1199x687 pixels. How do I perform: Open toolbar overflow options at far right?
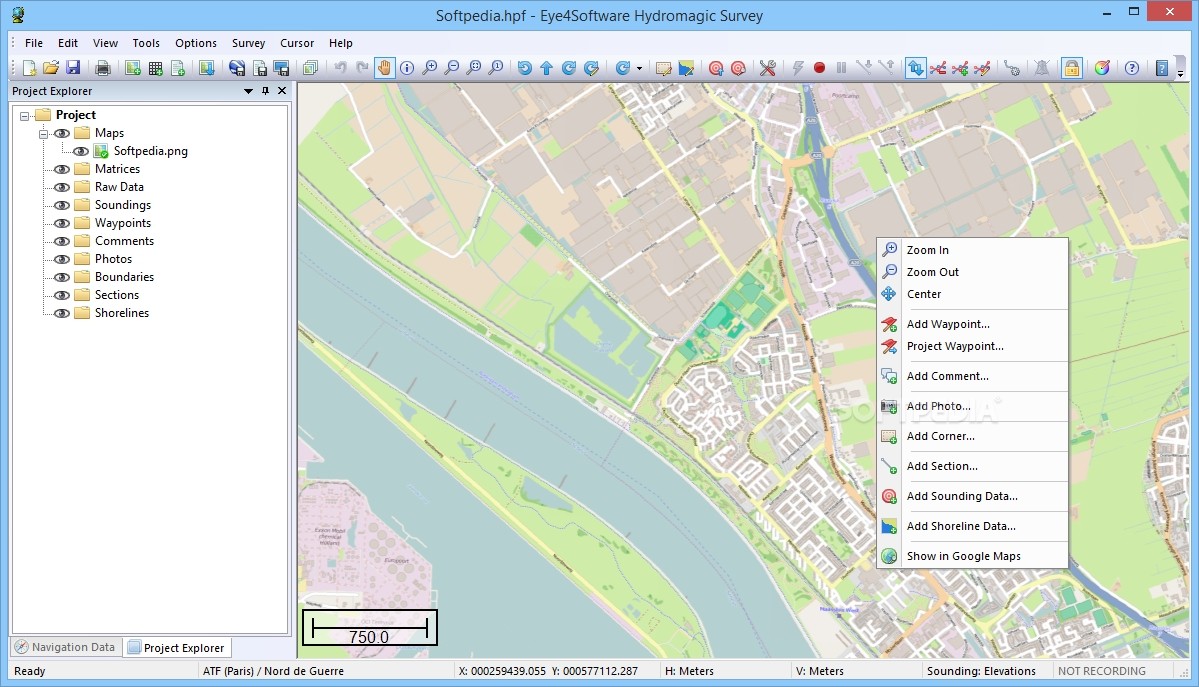coord(1181,73)
